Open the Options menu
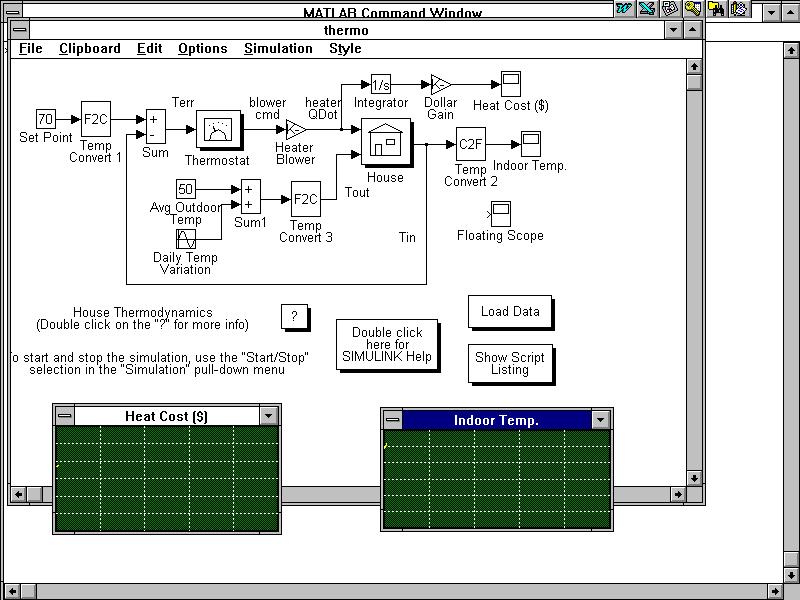 (203, 48)
